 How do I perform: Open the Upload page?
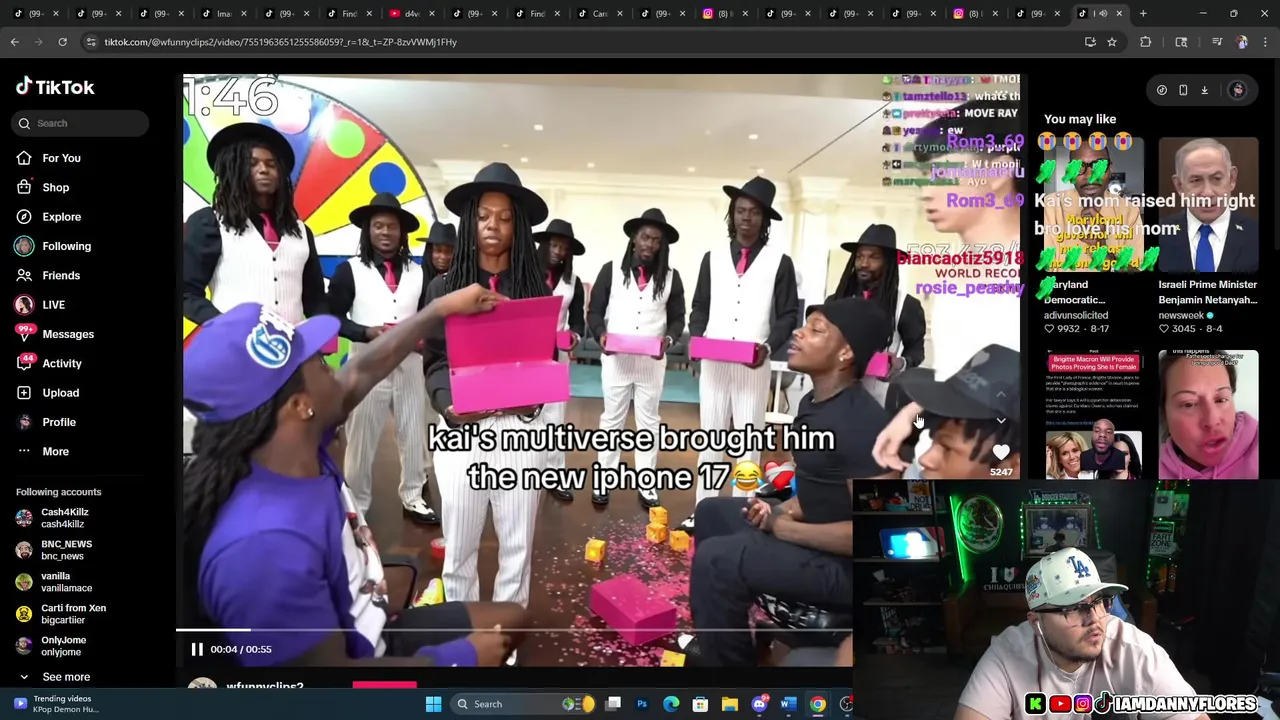47,393
